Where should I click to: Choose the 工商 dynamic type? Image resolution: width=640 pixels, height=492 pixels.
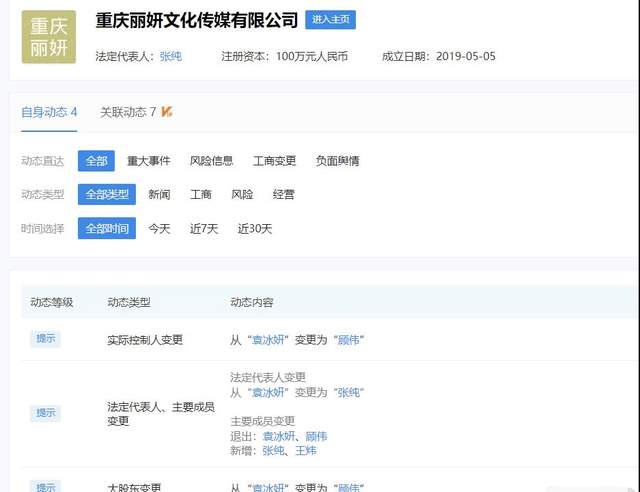click(201, 194)
